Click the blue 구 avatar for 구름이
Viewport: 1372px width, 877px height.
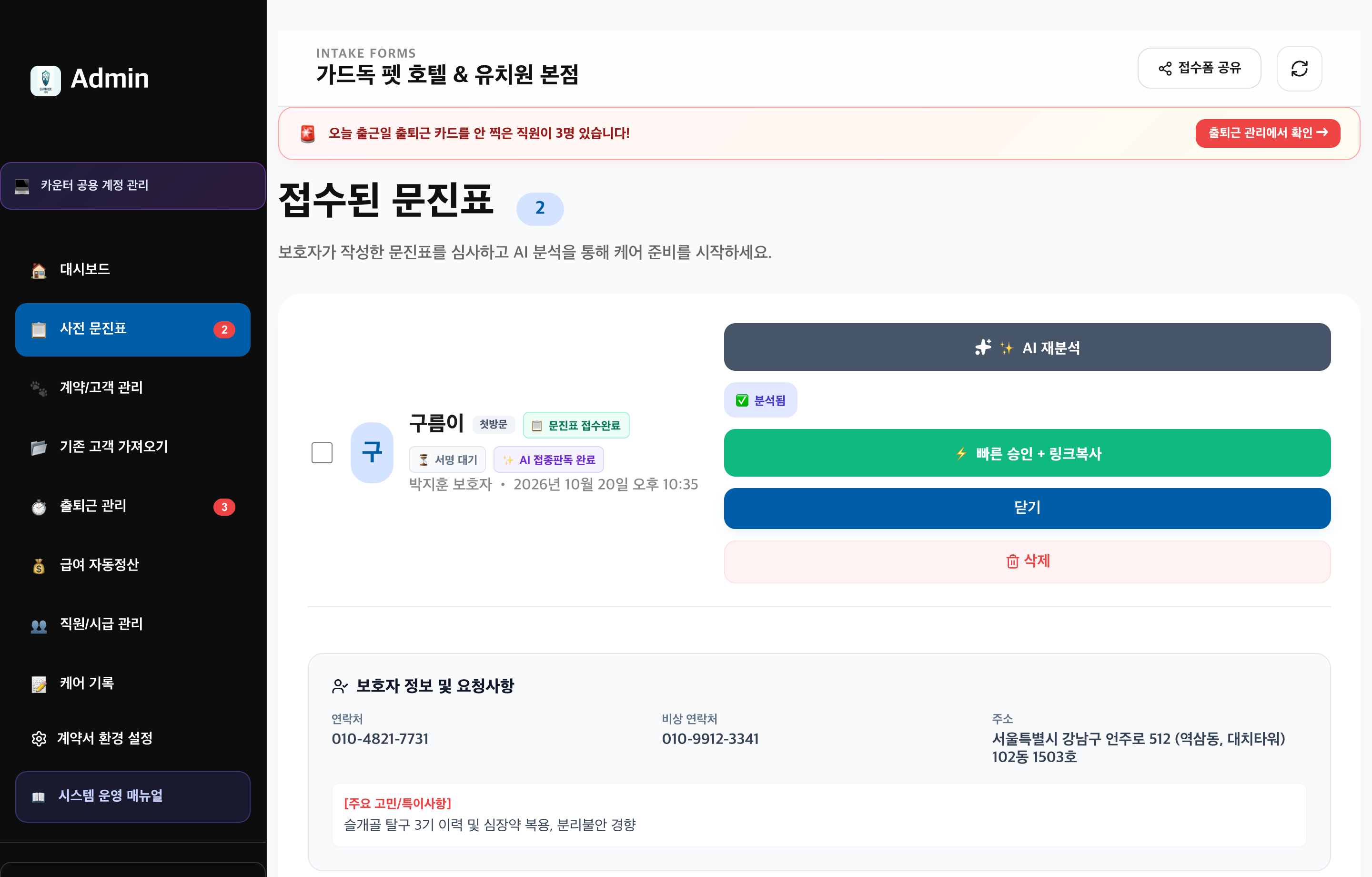point(372,452)
